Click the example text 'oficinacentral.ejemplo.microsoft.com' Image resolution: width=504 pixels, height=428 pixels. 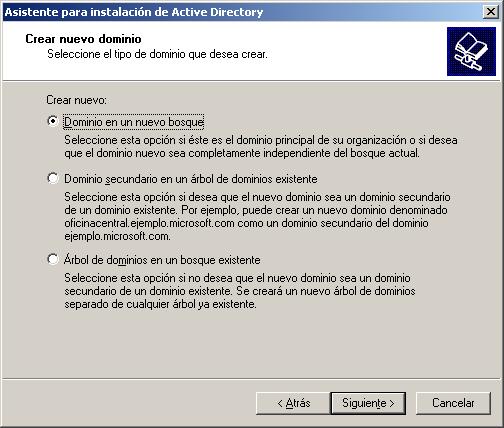[149, 223]
